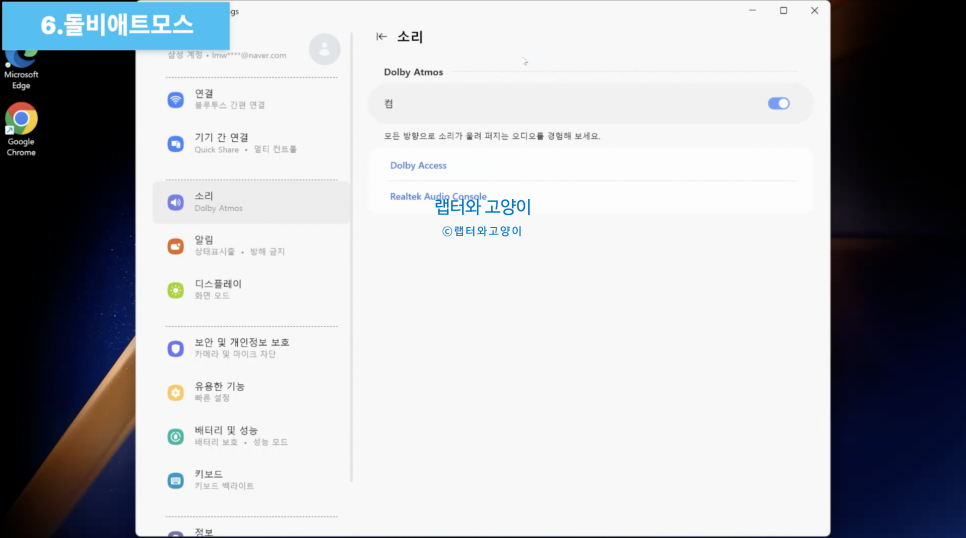Select 알림 settings entry
This screenshot has width=966, height=538.
251,247
